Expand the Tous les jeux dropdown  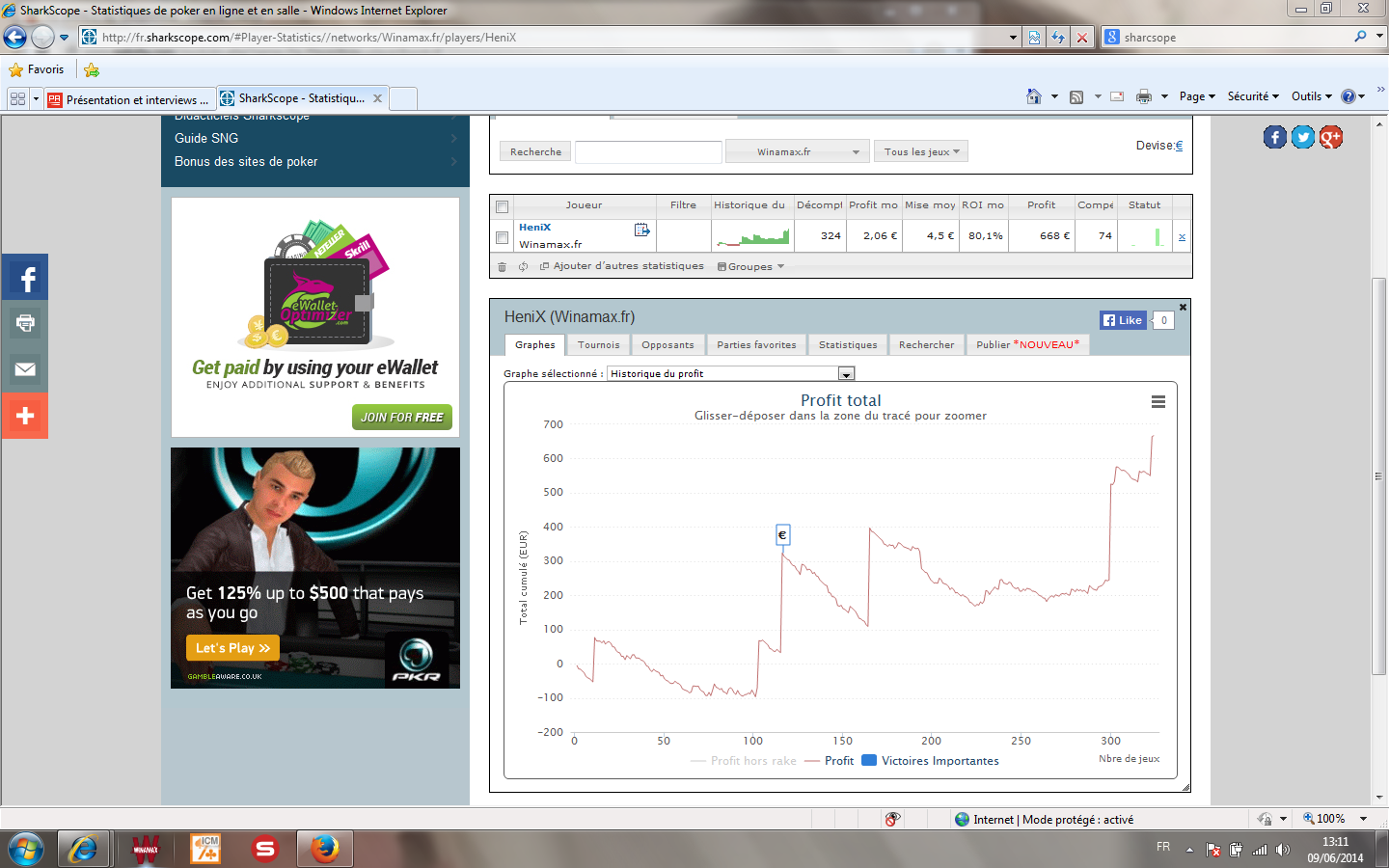(920, 152)
